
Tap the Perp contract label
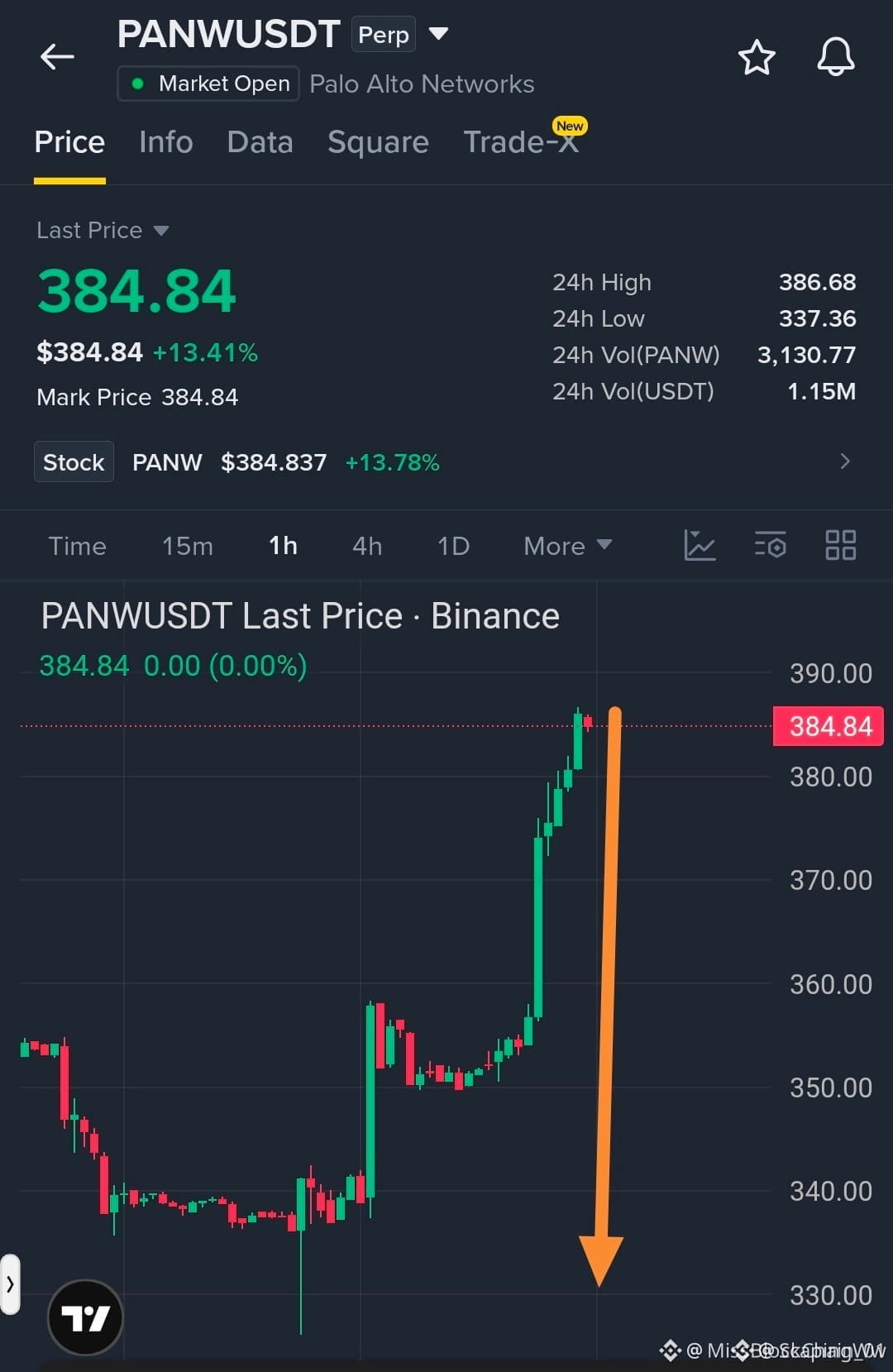384,35
